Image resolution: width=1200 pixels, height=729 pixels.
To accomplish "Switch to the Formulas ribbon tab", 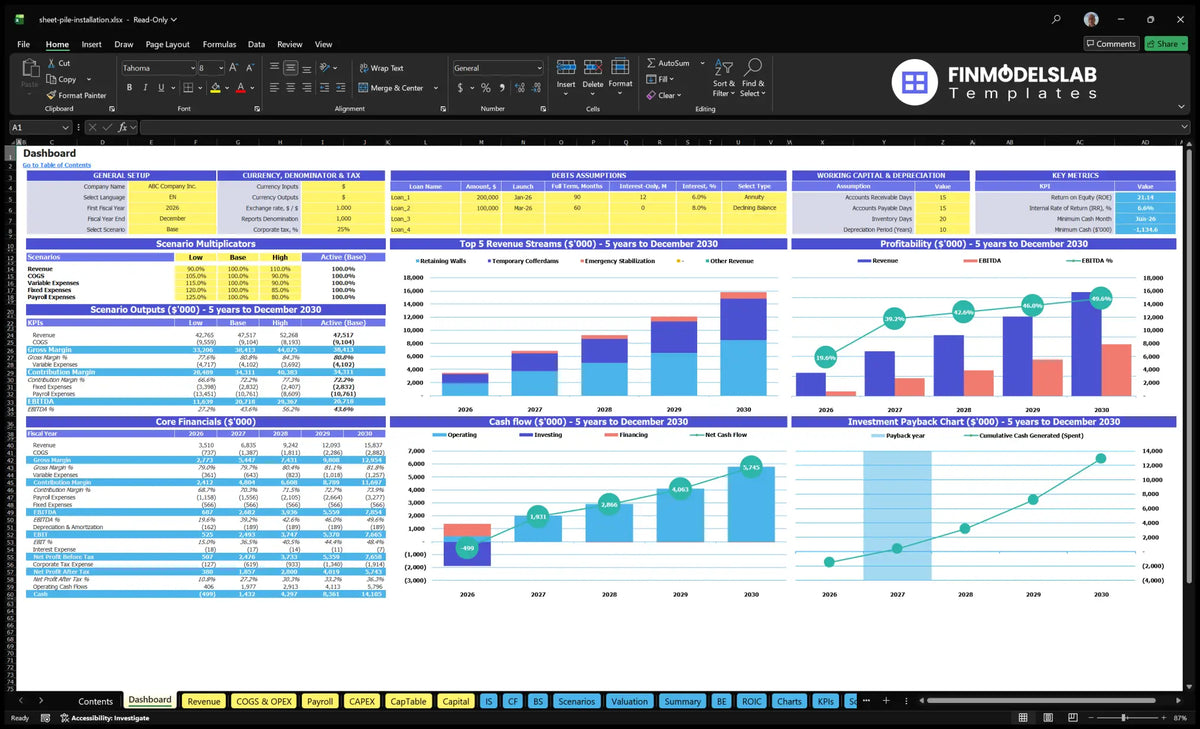I will pyautogui.click(x=219, y=44).
